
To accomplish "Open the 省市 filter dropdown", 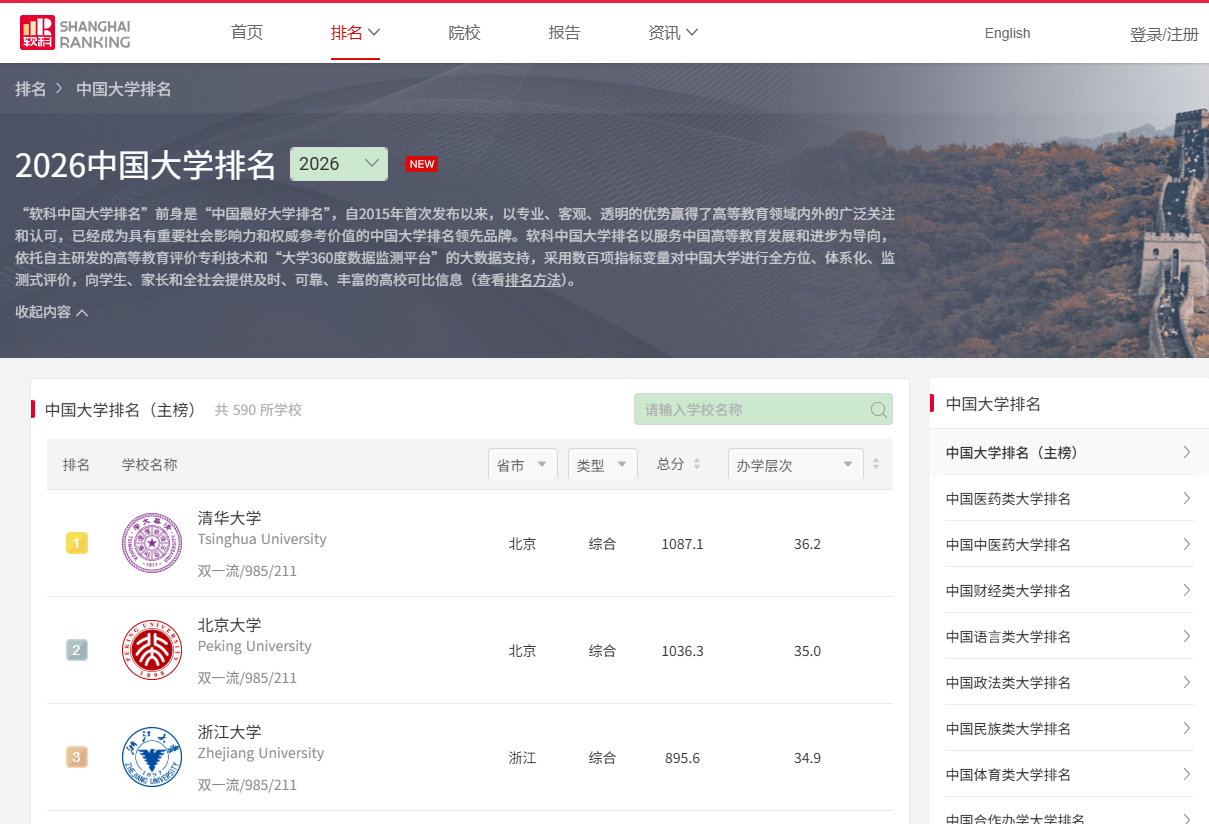I will (x=522, y=465).
